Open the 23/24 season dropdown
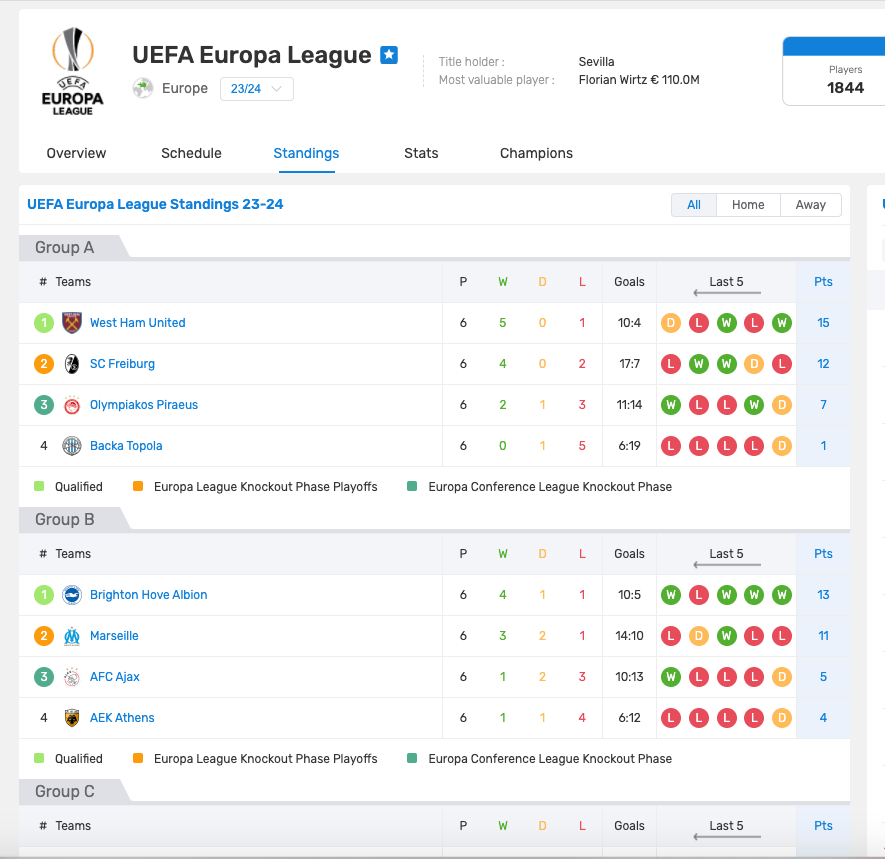This screenshot has height=859, width=885. point(257,89)
